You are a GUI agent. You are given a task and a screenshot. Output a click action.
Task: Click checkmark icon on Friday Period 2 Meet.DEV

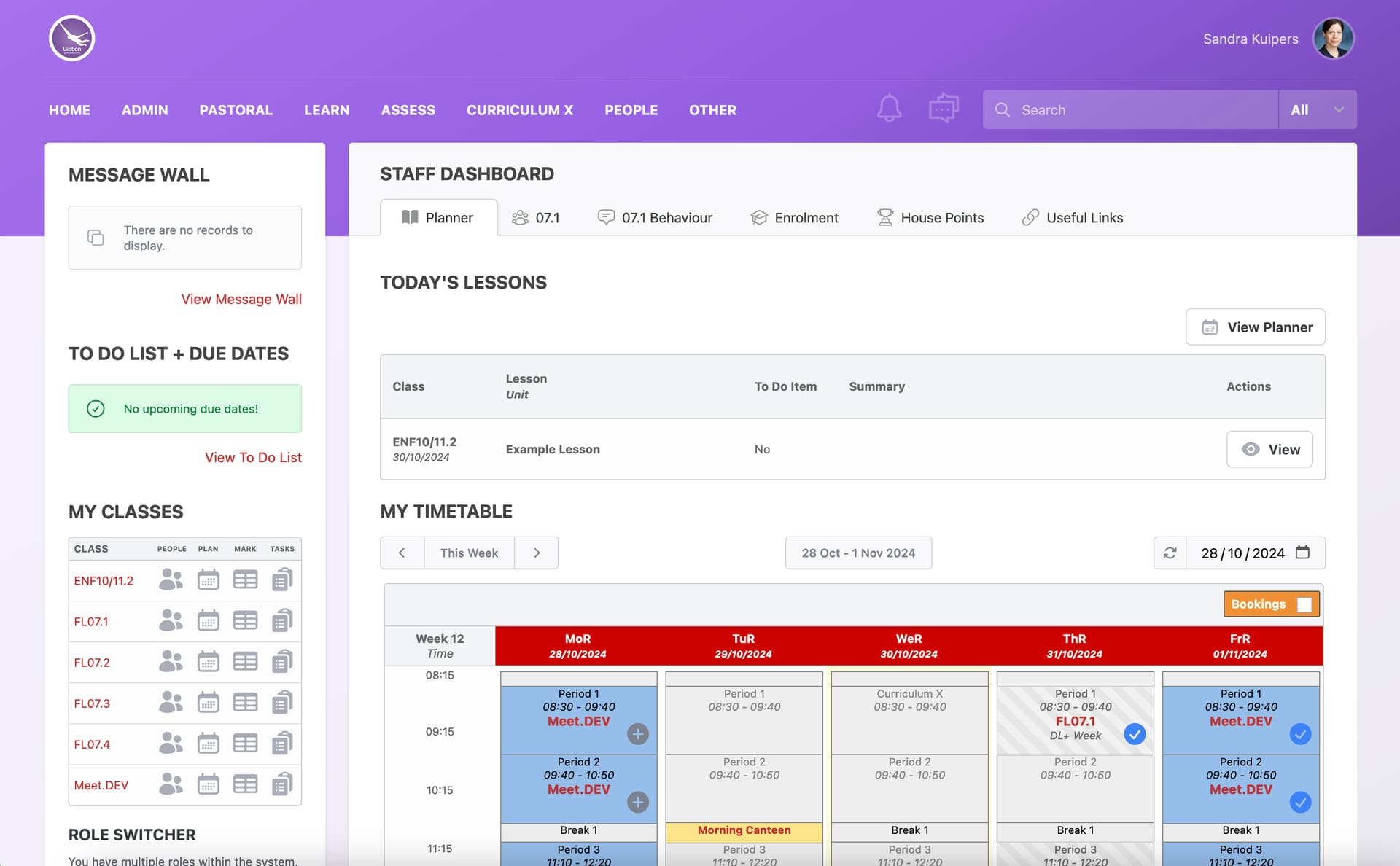coord(1300,803)
